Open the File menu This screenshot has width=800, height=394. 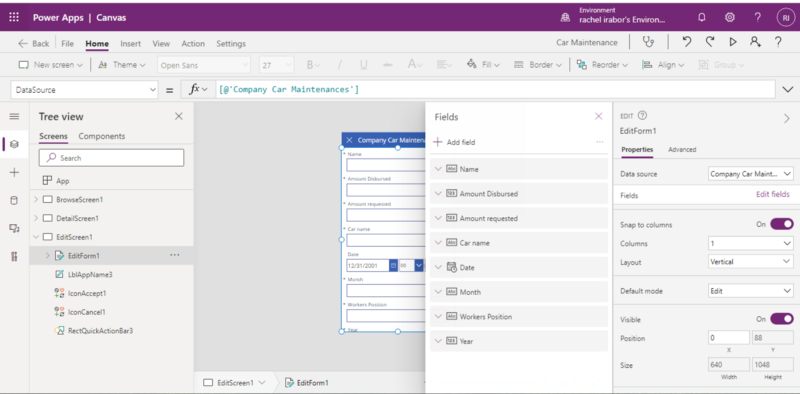pyautogui.click(x=67, y=43)
